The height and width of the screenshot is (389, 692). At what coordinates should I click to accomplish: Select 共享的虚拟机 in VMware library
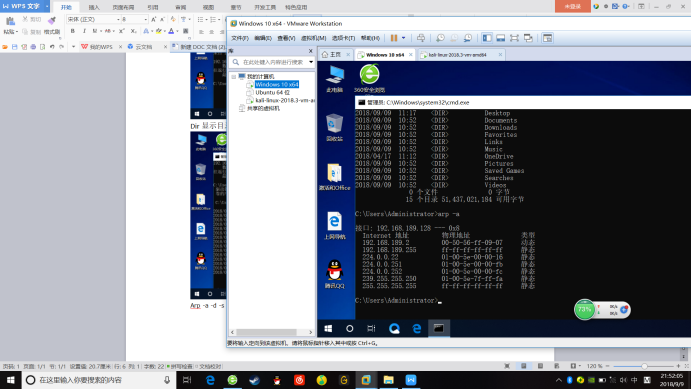(x=263, y=109)
